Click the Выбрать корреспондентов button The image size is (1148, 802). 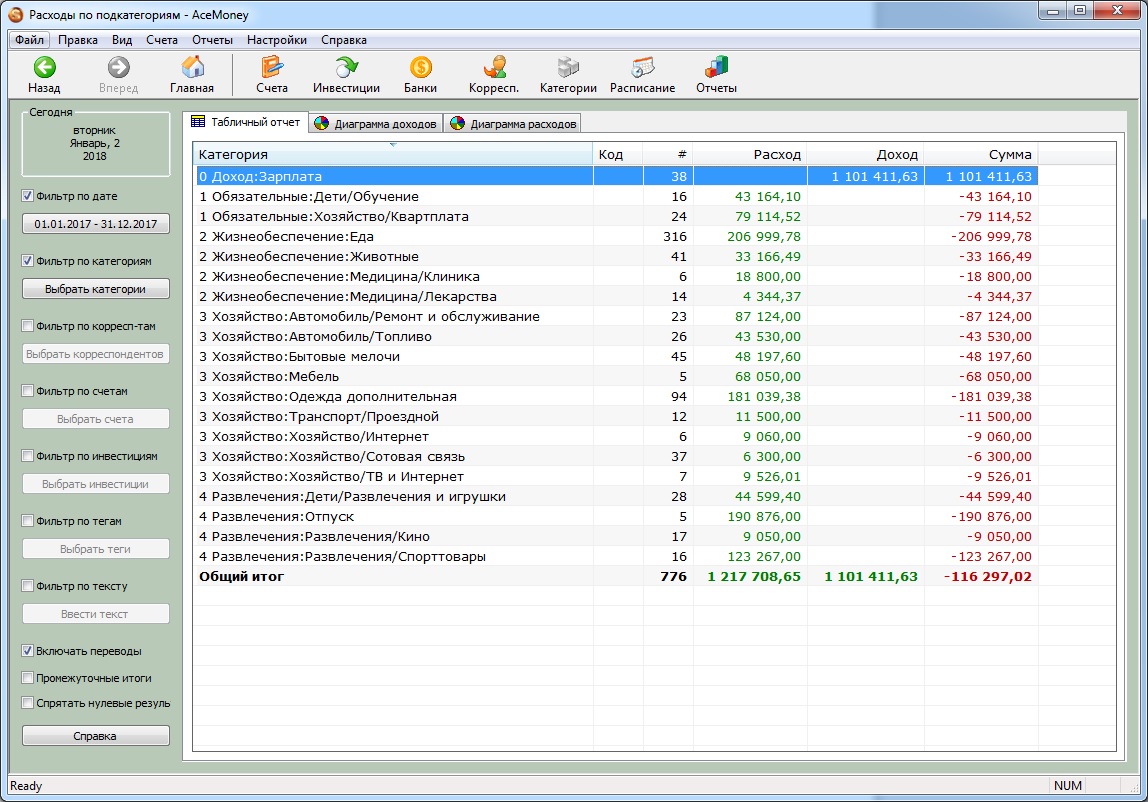click(x=96, y=354)
